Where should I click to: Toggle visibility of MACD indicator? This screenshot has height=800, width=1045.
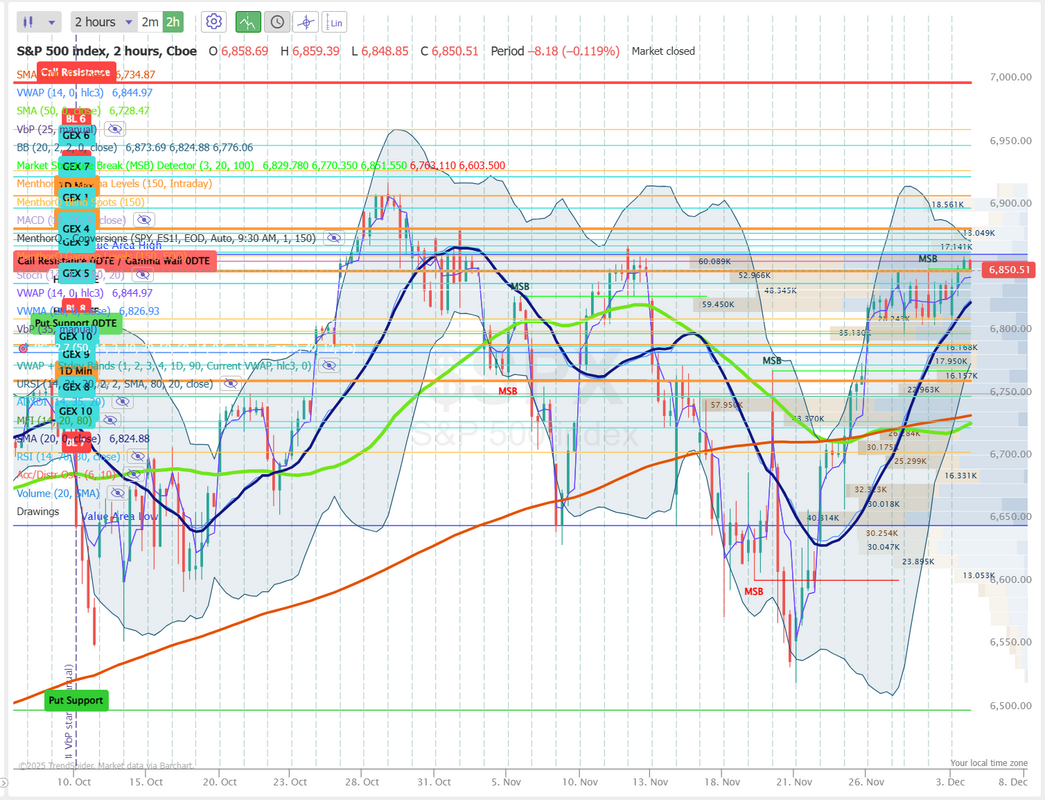[141, 220]
